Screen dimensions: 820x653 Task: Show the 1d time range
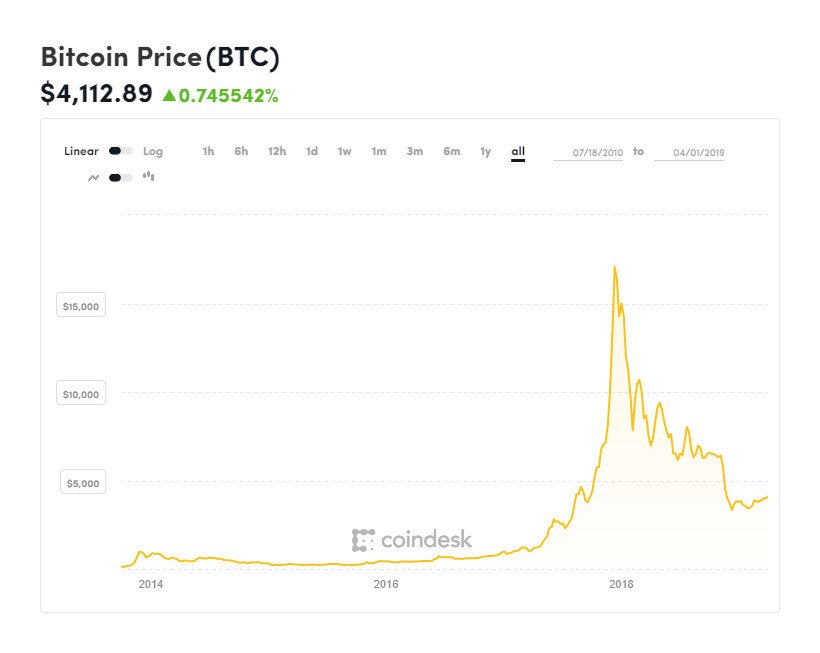(312, 151)
